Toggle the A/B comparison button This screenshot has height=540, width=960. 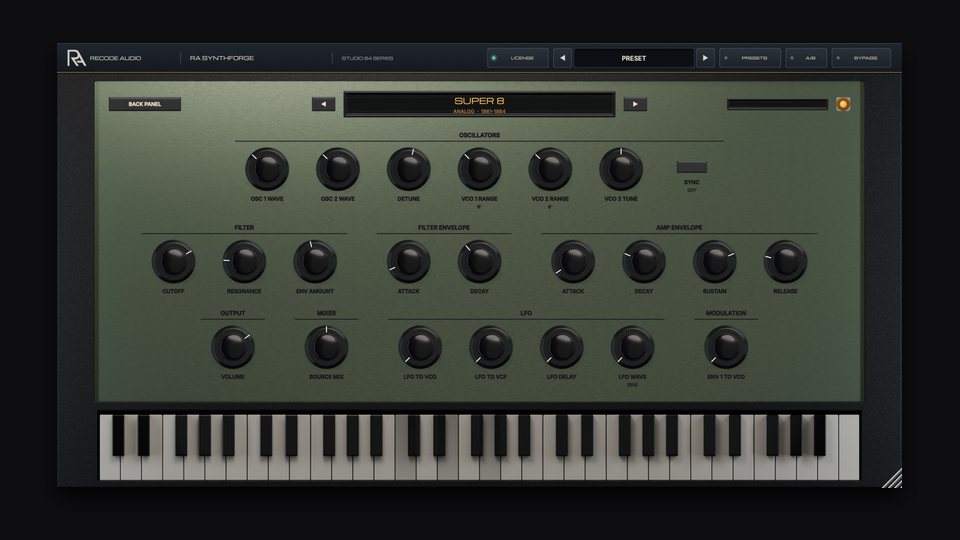tap(806, 58)
